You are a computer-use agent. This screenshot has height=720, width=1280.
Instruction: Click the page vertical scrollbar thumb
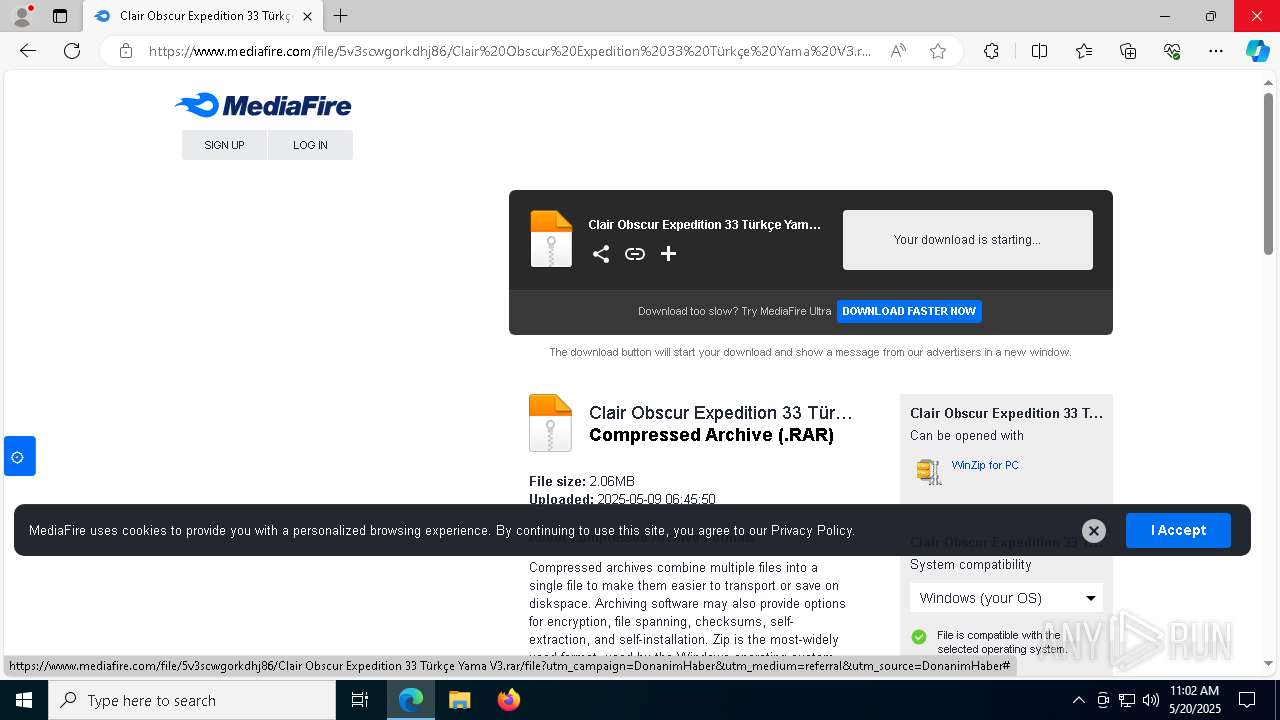pos(1268,173)
